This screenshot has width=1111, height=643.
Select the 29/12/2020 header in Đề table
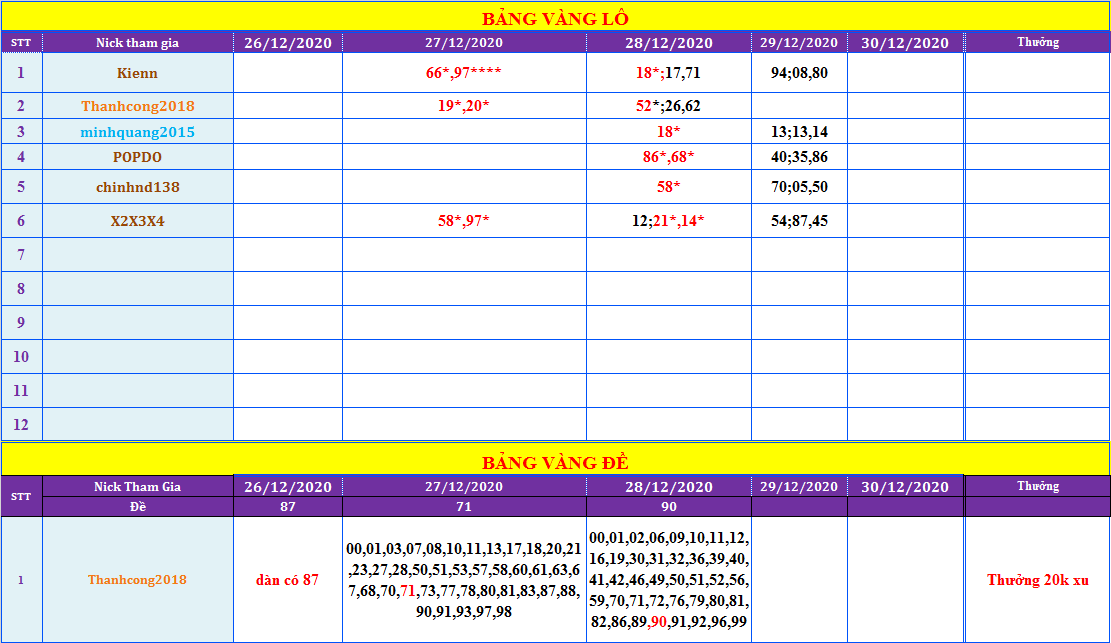(799, 486)
